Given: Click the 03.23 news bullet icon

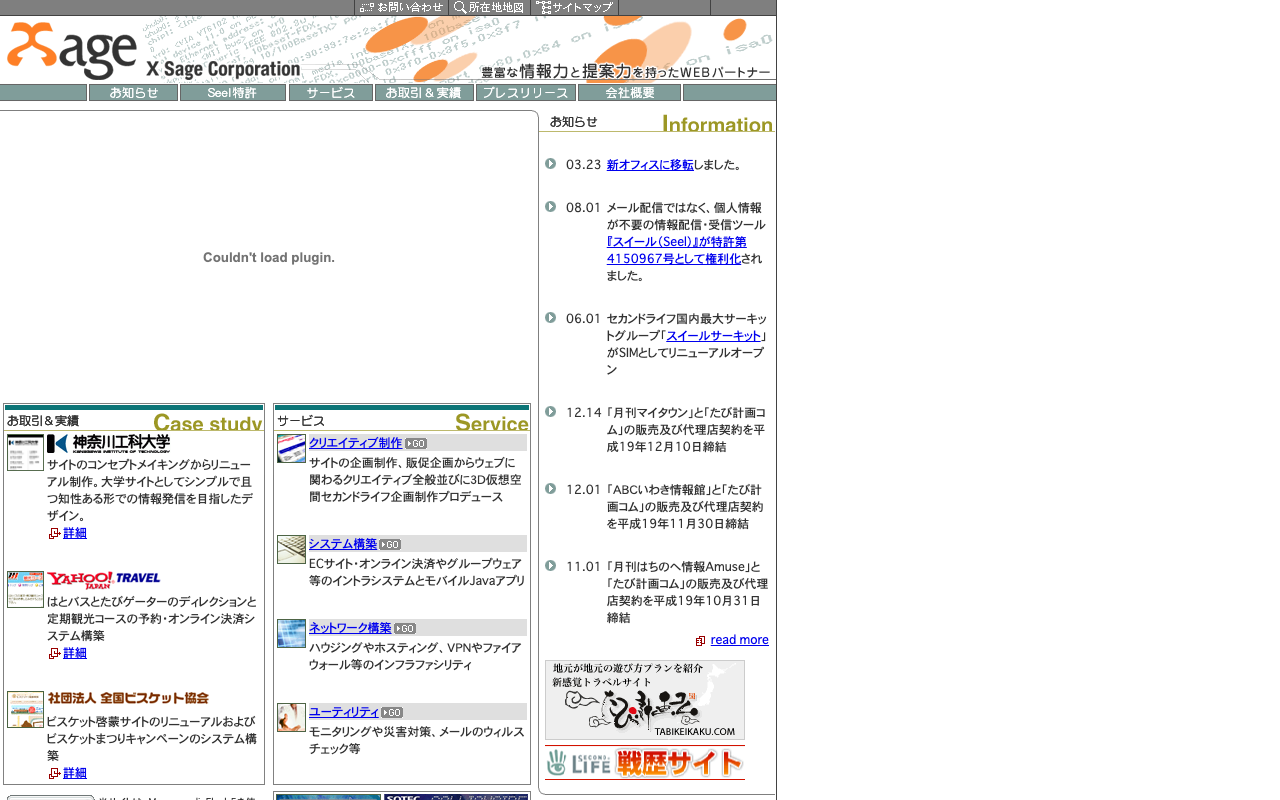Looking at the screenshot, I should click(550, 163).
